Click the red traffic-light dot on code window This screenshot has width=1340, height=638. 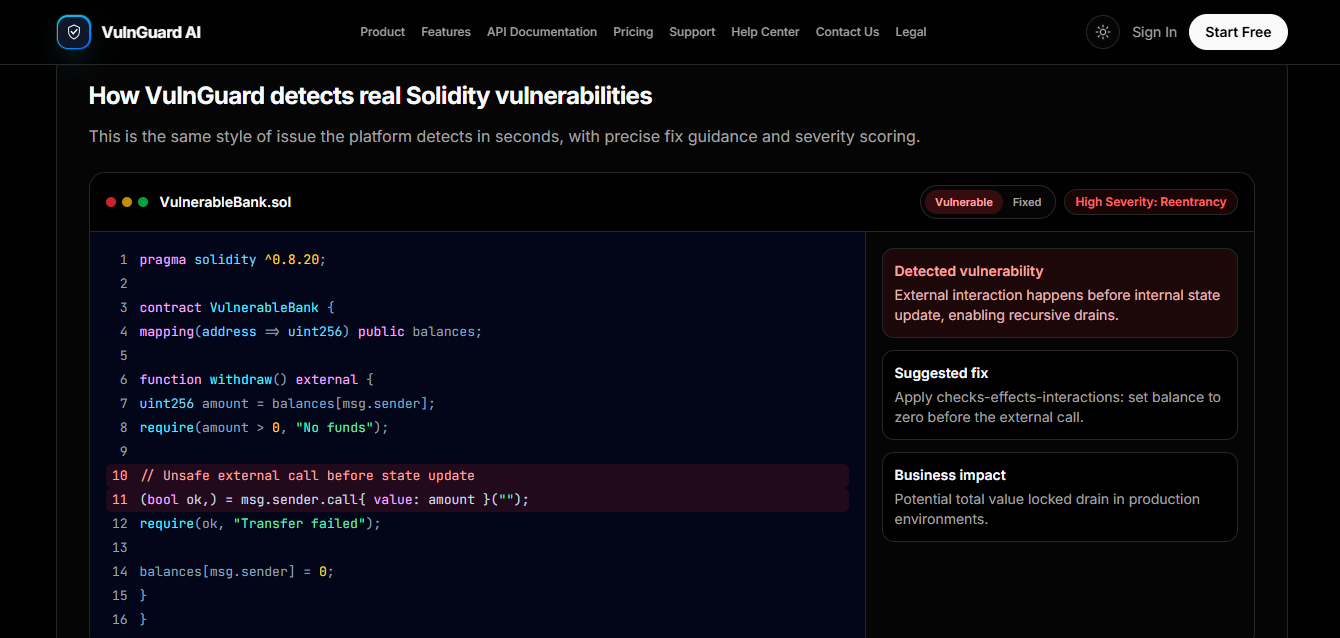click(111, 201)
